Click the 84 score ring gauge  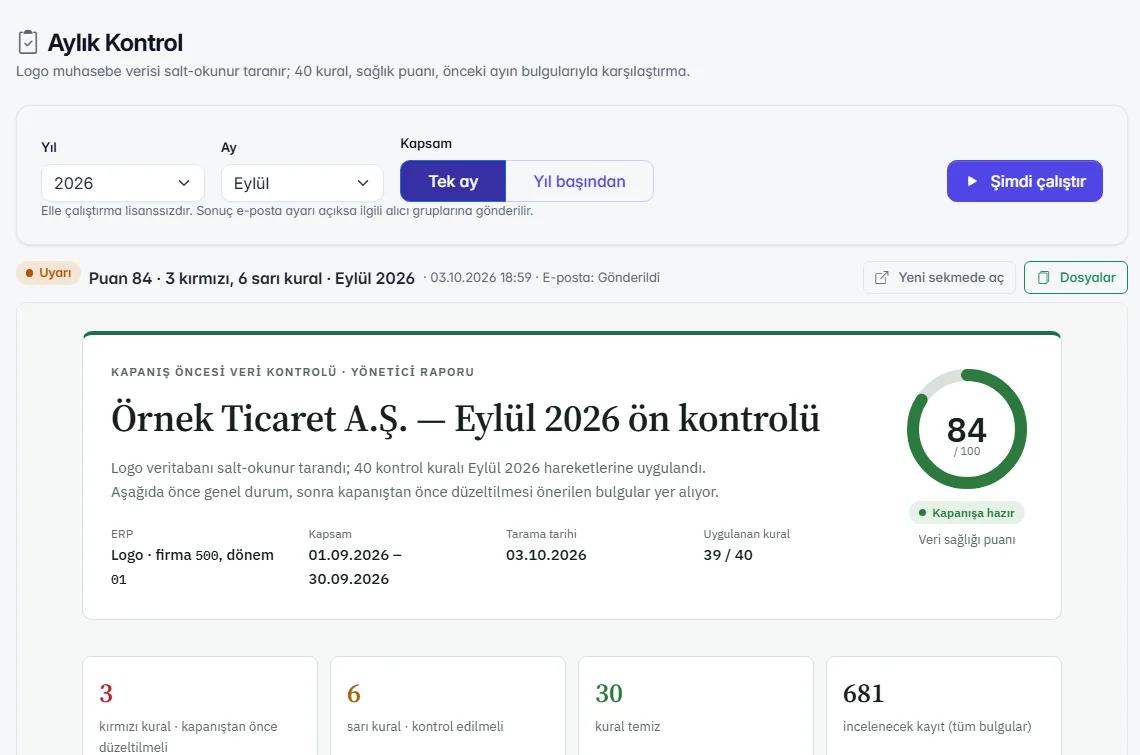coord(967,429)
